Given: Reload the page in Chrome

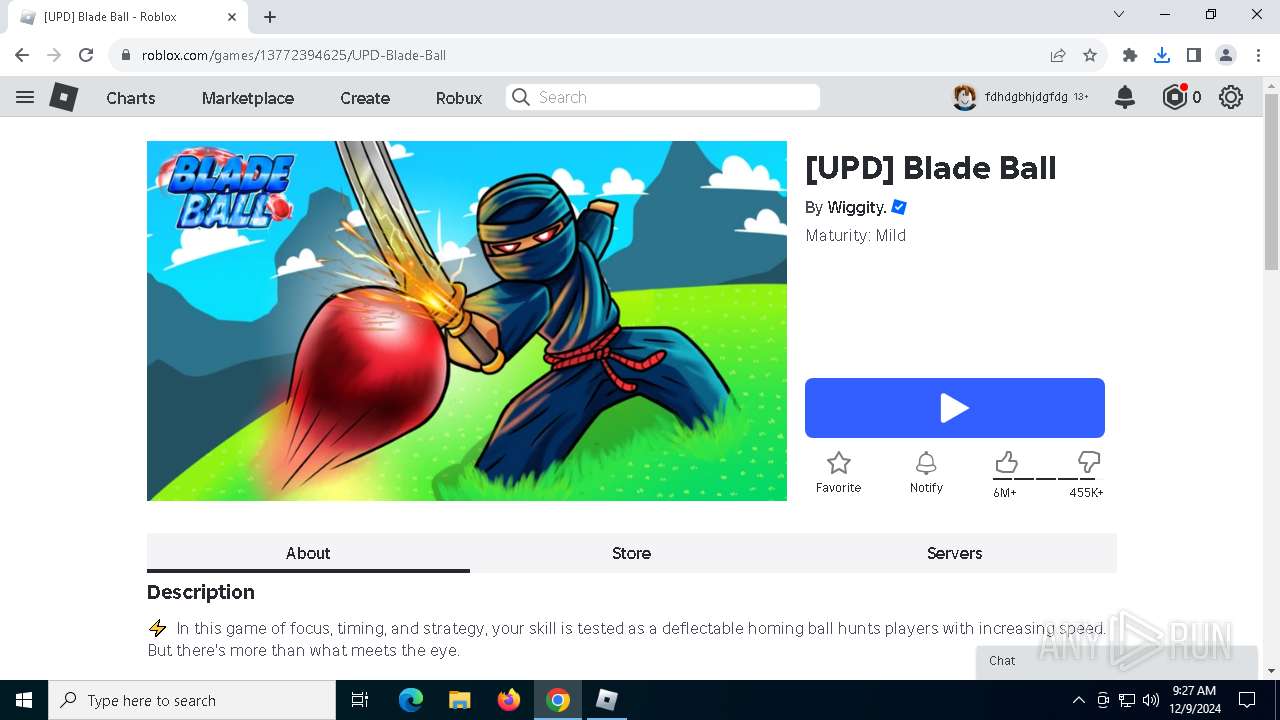Looking at the screenshot, I should [x=86, y=55].
